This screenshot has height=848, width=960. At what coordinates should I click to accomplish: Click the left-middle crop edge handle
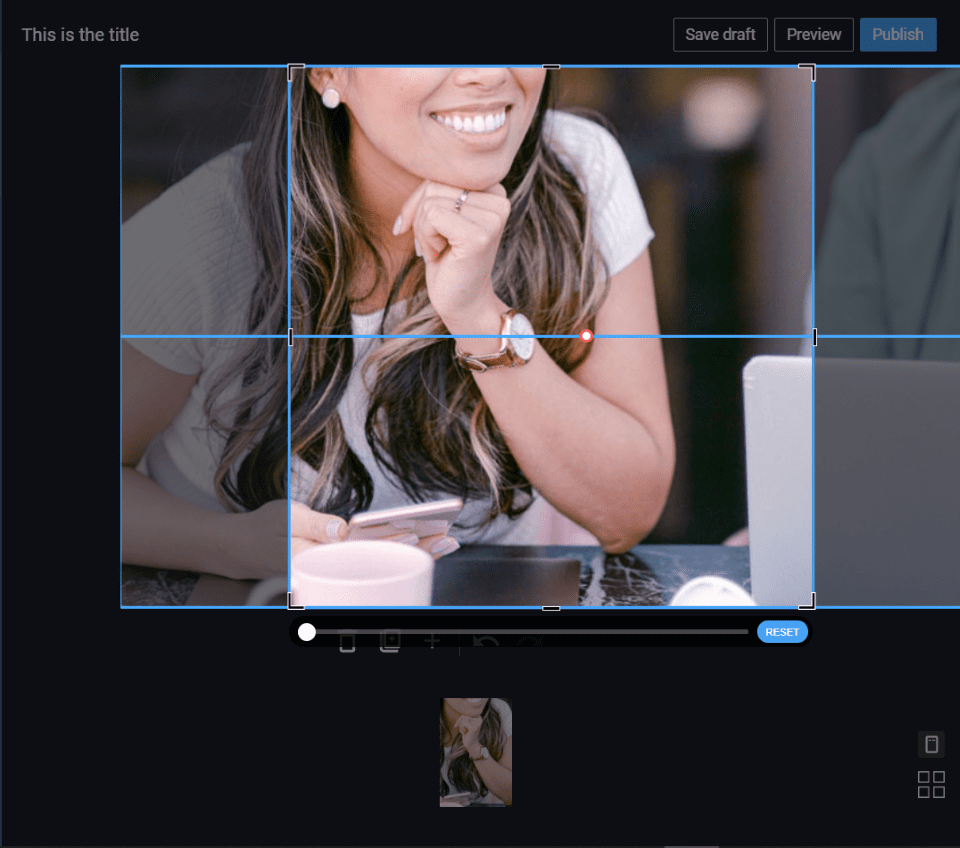pyautogui.click(x=290, y=337)
